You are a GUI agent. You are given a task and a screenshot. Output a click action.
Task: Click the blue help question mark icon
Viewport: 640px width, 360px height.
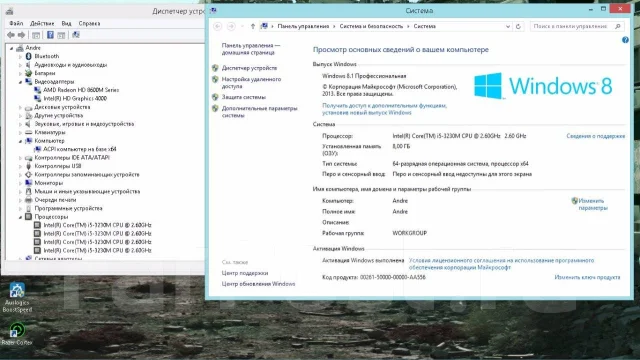pos(625,40)
